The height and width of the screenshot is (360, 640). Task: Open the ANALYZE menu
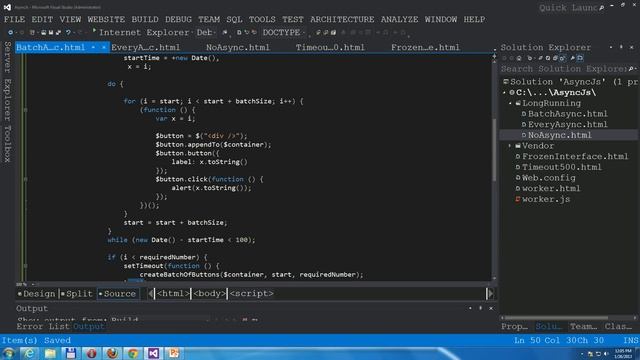pos(399,19)
